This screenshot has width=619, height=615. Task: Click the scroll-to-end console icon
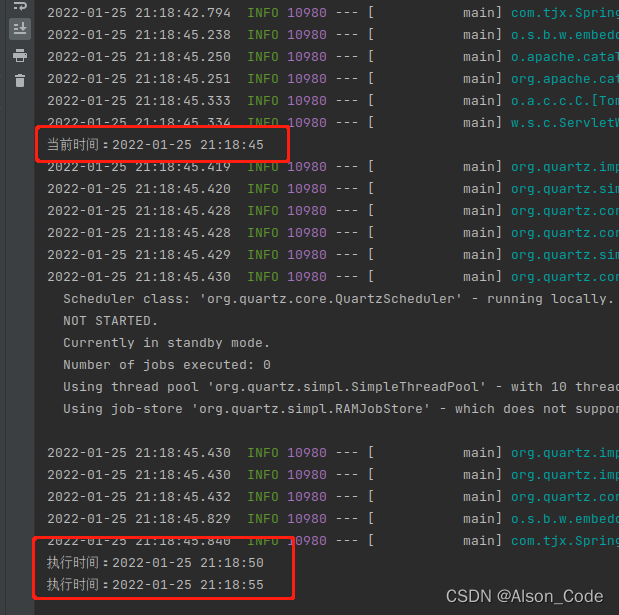20,29
